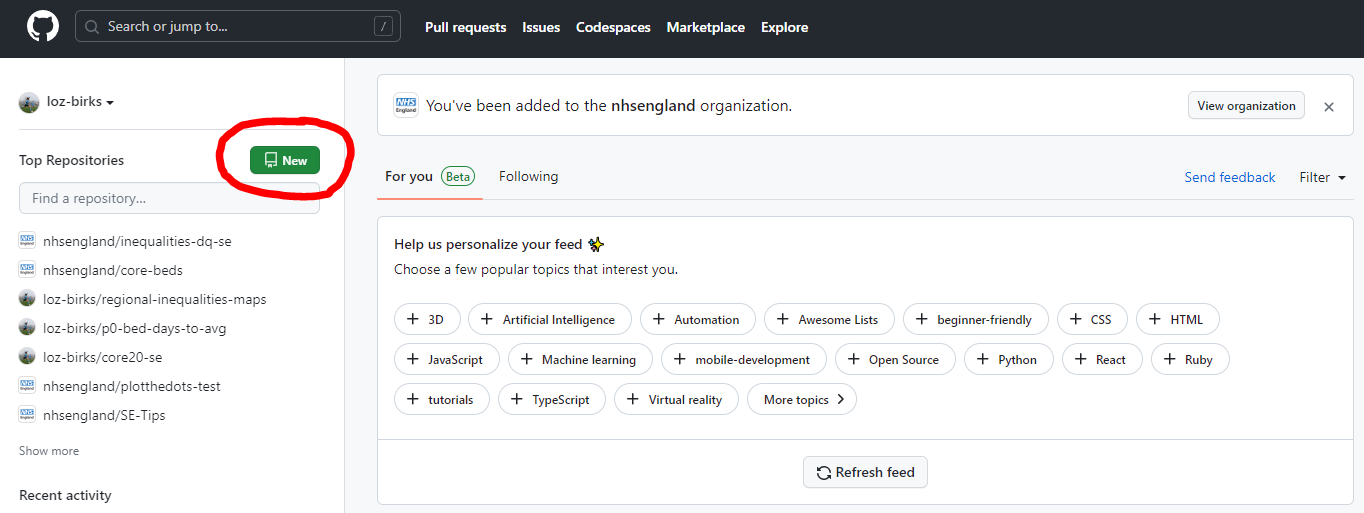The width and height of the screenshot is (1364, 513).
Task: Open the loz-birks/p0-bed-days-to-avg repository
Action: tap(135, 328)
